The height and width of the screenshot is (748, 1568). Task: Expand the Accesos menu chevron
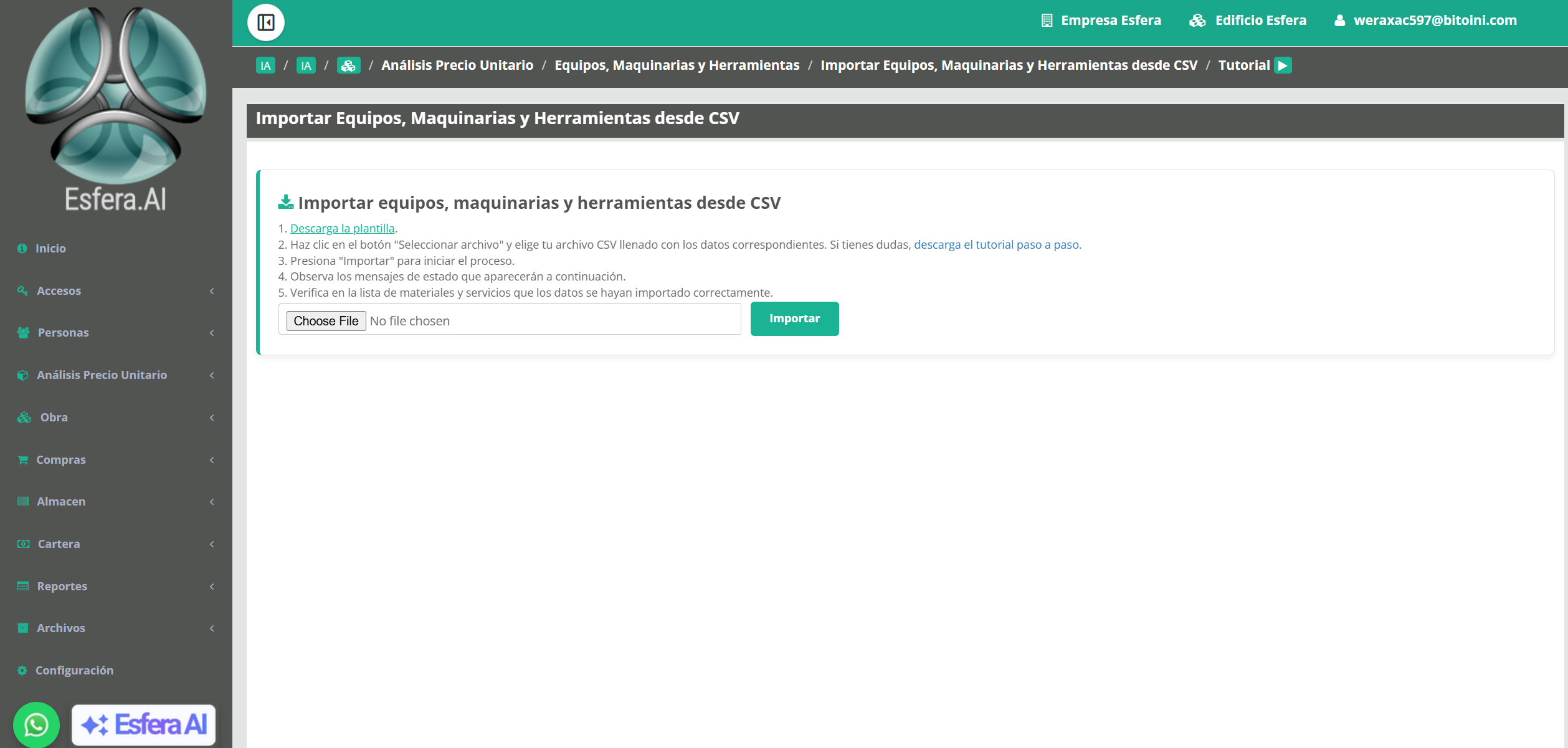[212, 291]
